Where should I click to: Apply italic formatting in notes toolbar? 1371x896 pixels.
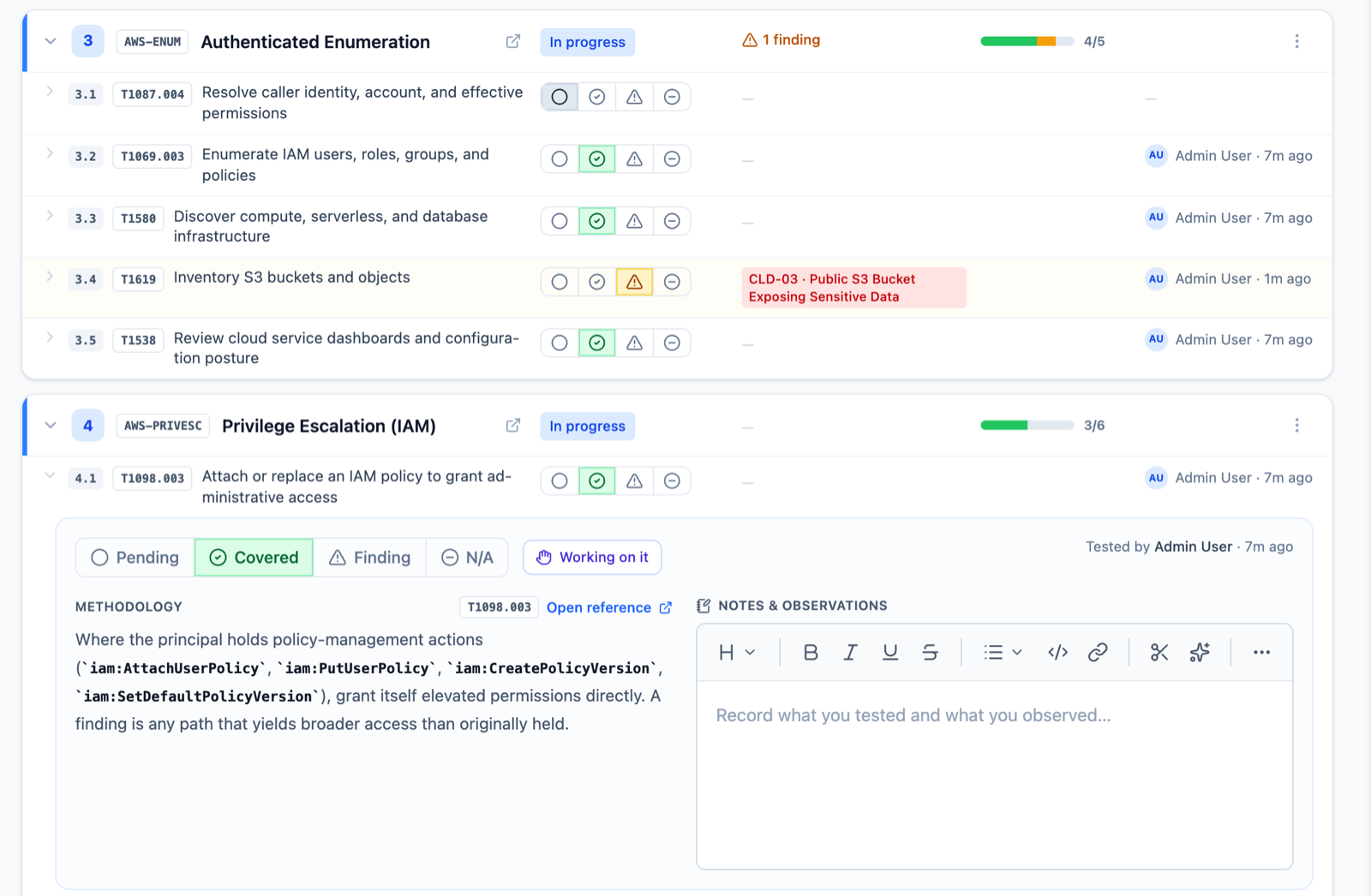[850, 653]
